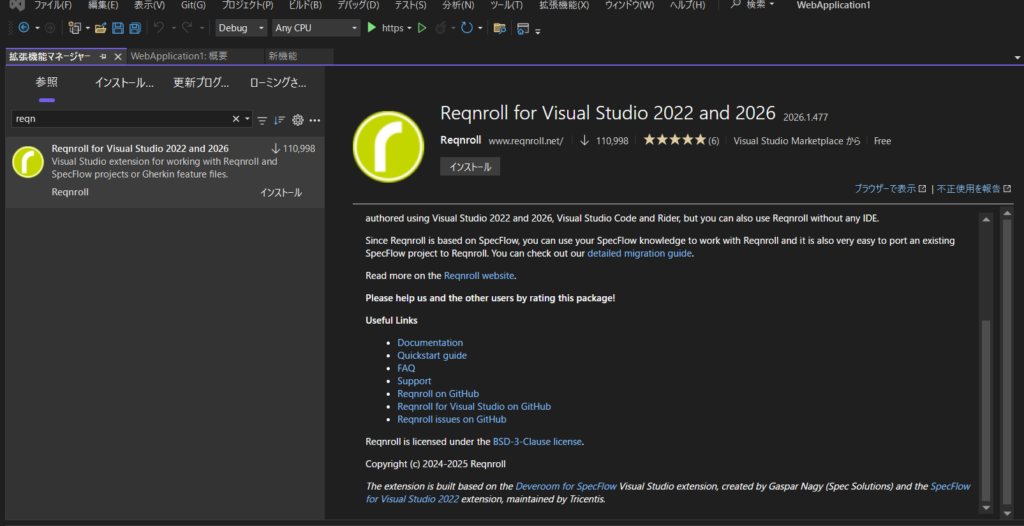The width and height of the screenshot is (1024, 526).
Task: Clear the extension search text with X
Action: 237,119
